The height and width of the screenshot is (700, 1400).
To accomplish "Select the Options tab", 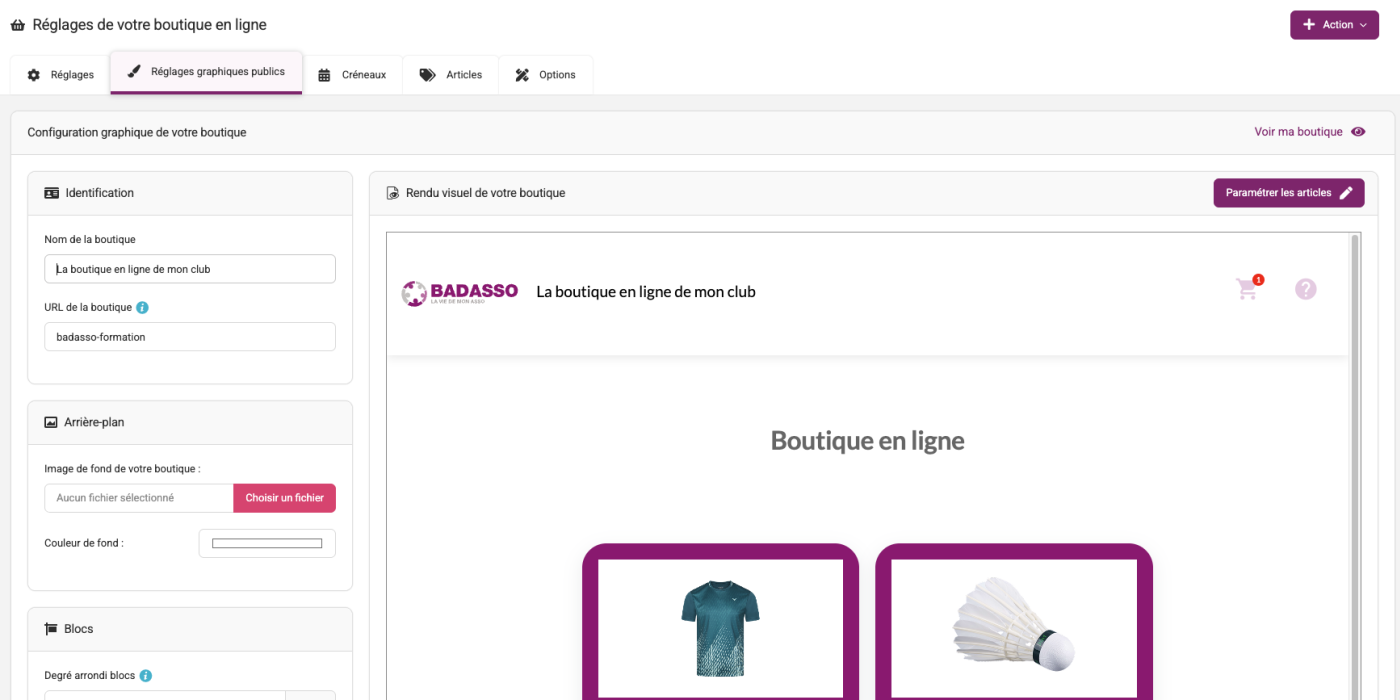I will 546,74.
